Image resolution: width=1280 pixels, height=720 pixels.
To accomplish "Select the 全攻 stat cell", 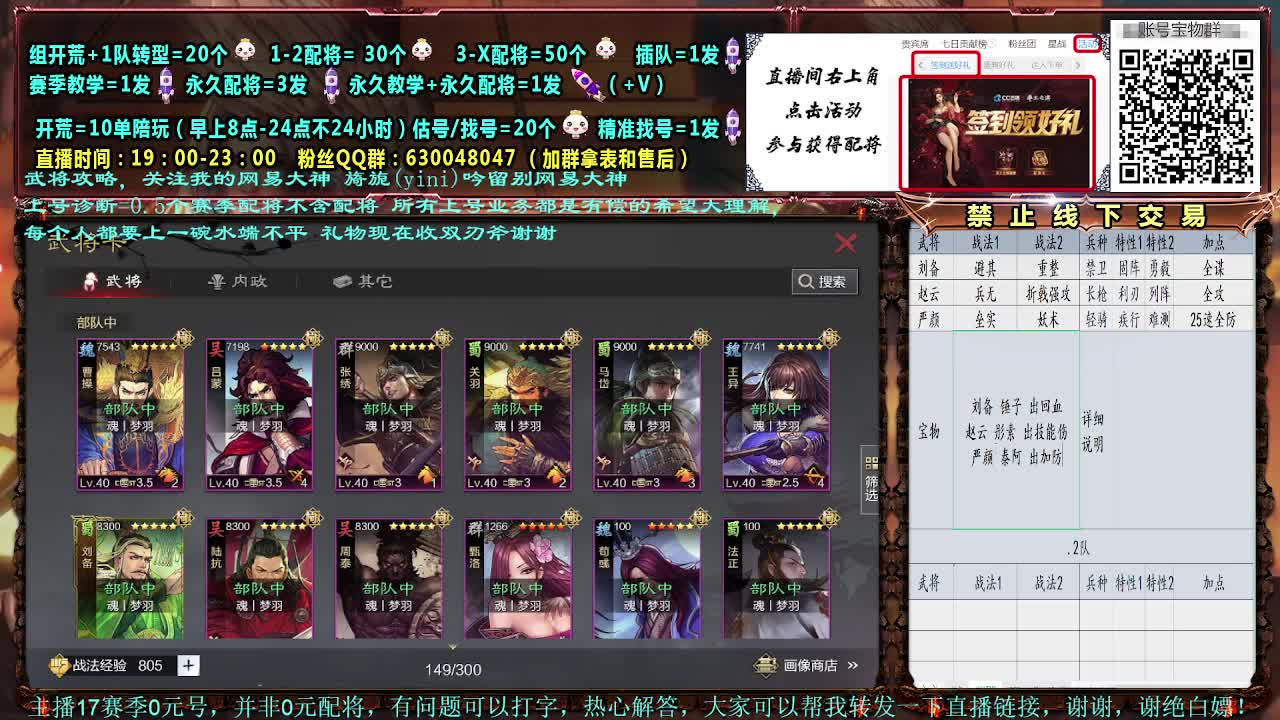I will (x=1214, y=295).
